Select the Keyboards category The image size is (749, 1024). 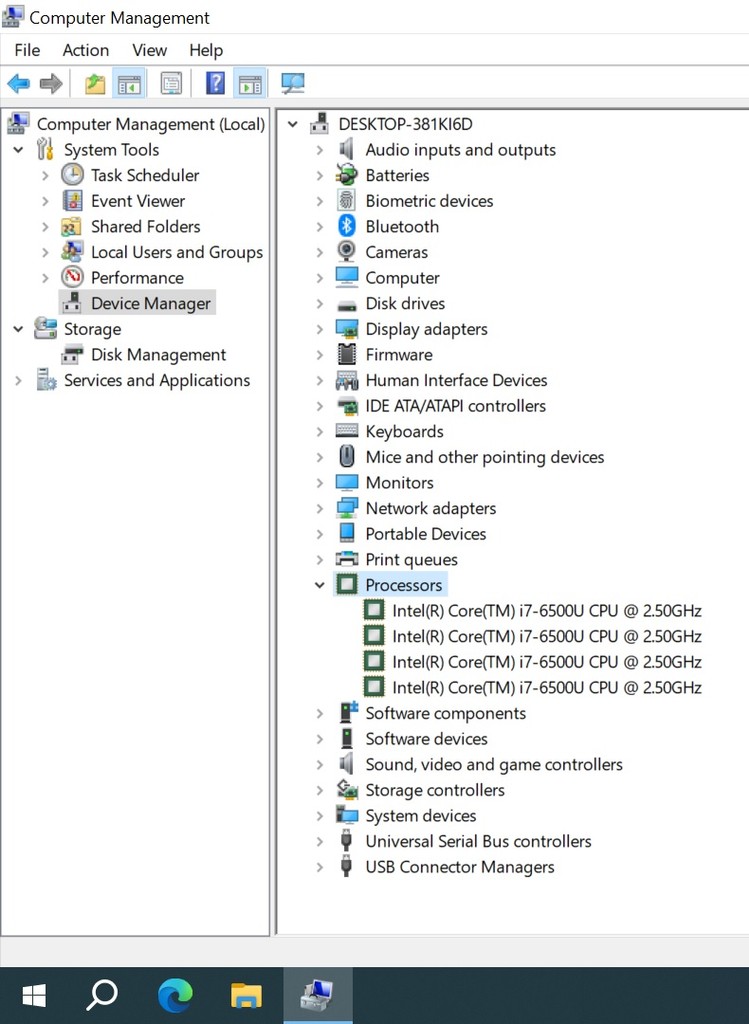(404, 431)
